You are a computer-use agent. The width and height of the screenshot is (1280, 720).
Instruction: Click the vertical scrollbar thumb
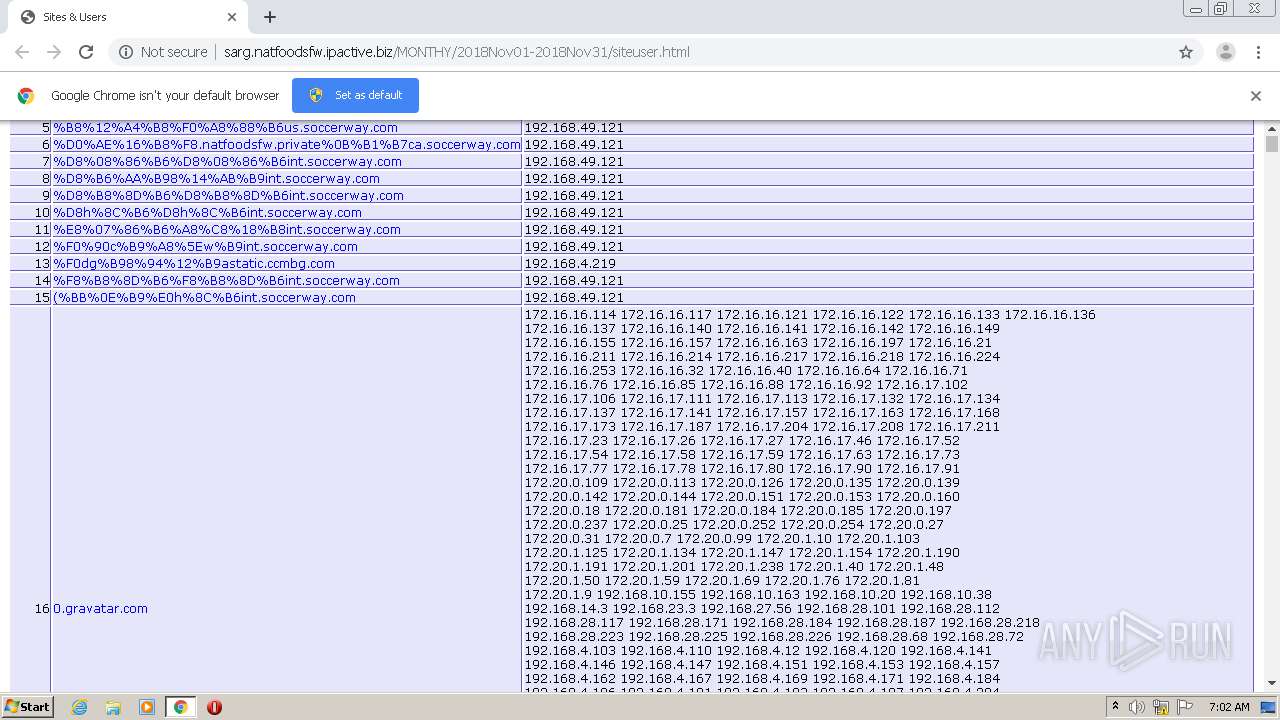click(x=1272, y=144)
